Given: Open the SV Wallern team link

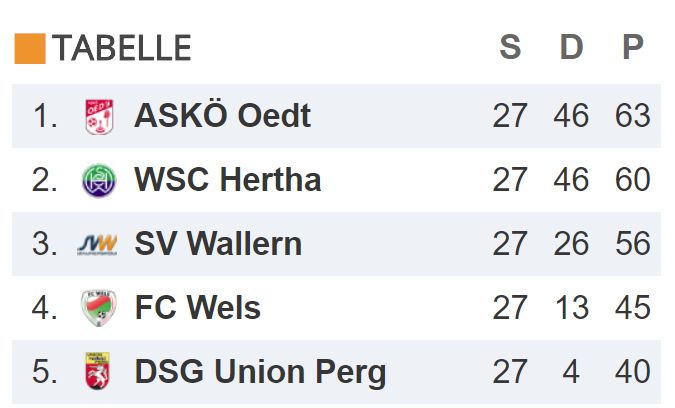Looking at the screenshot, I should [217, 244].
